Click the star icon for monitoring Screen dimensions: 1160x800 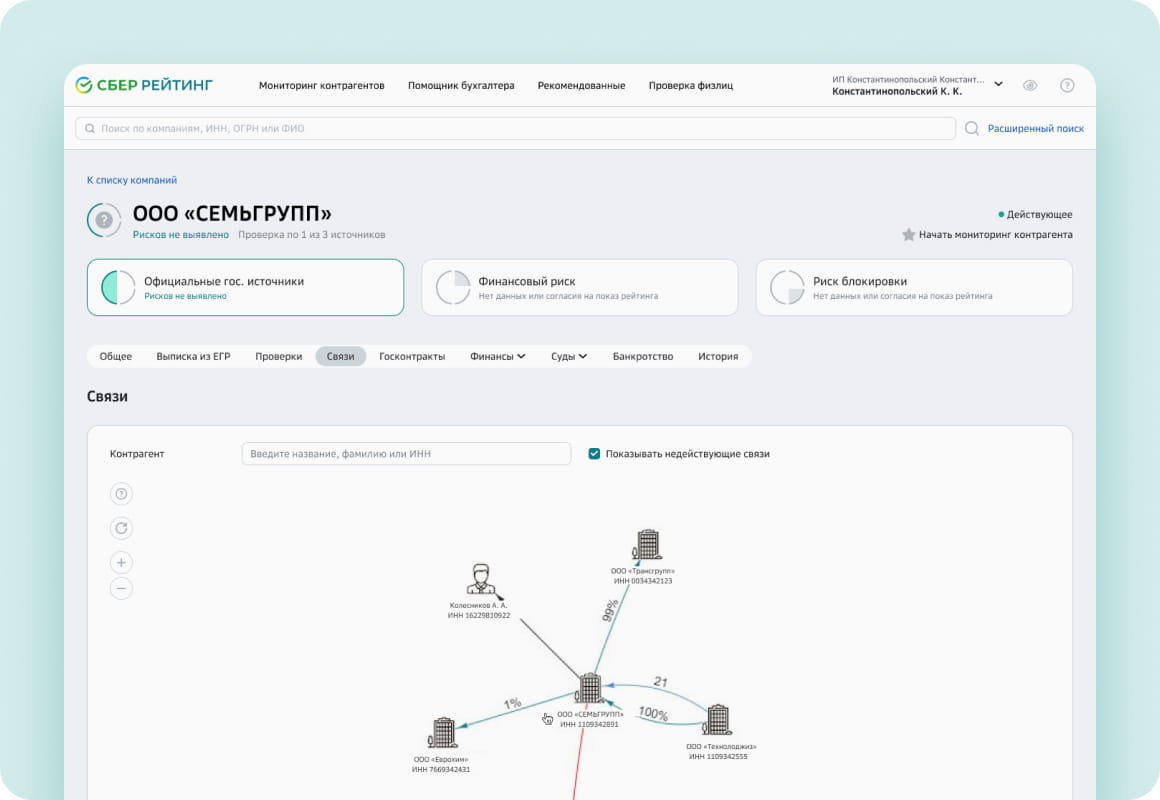pyautogui.click(x=908, y=235)
